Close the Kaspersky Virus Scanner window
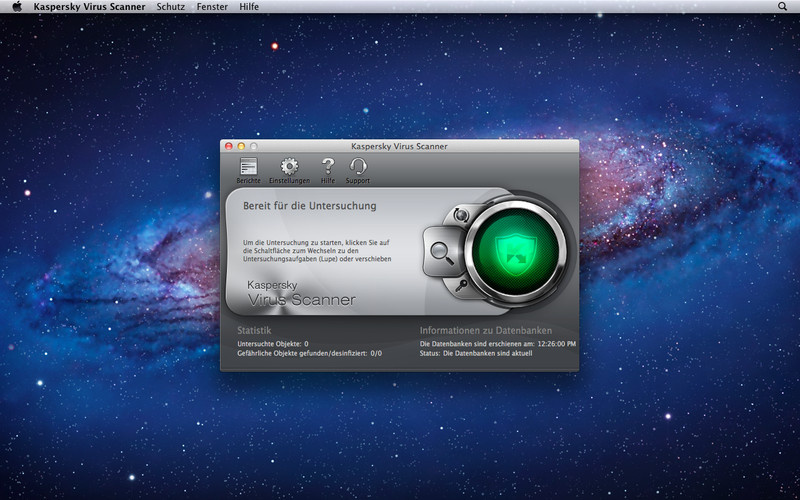The image size is (800, 500). pos(228,146)
